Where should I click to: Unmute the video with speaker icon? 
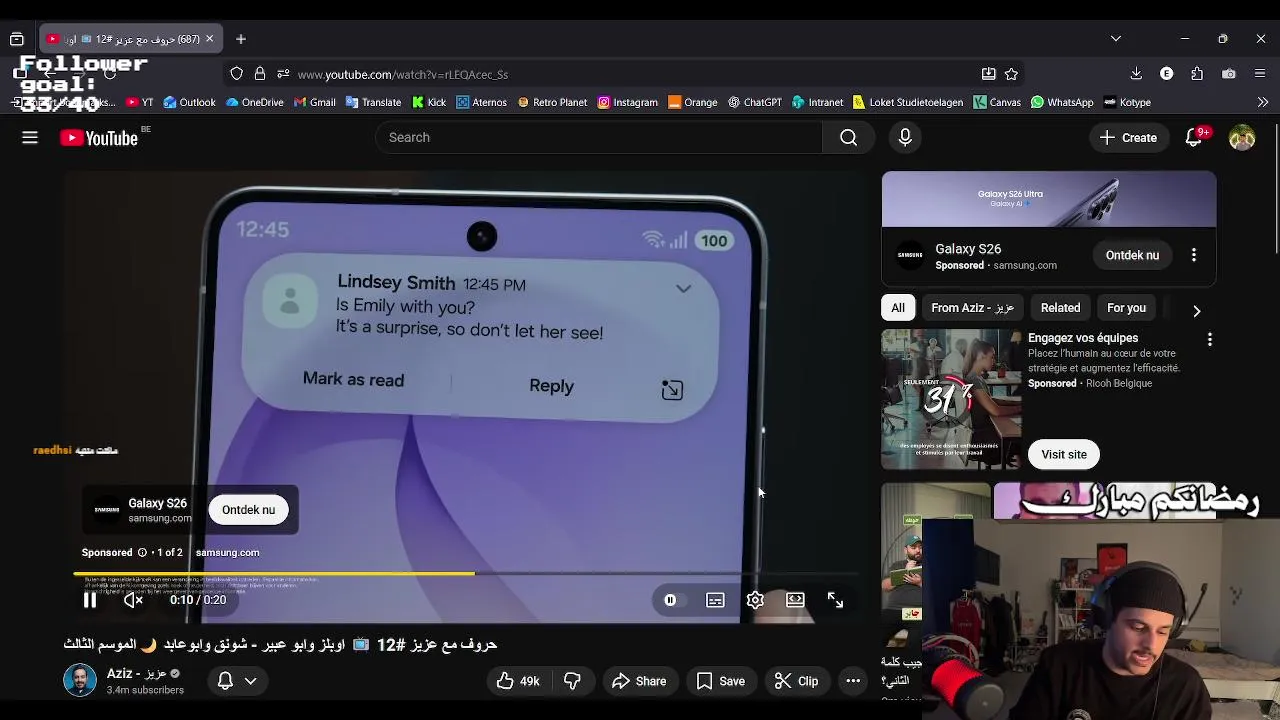tap(133, 600)
